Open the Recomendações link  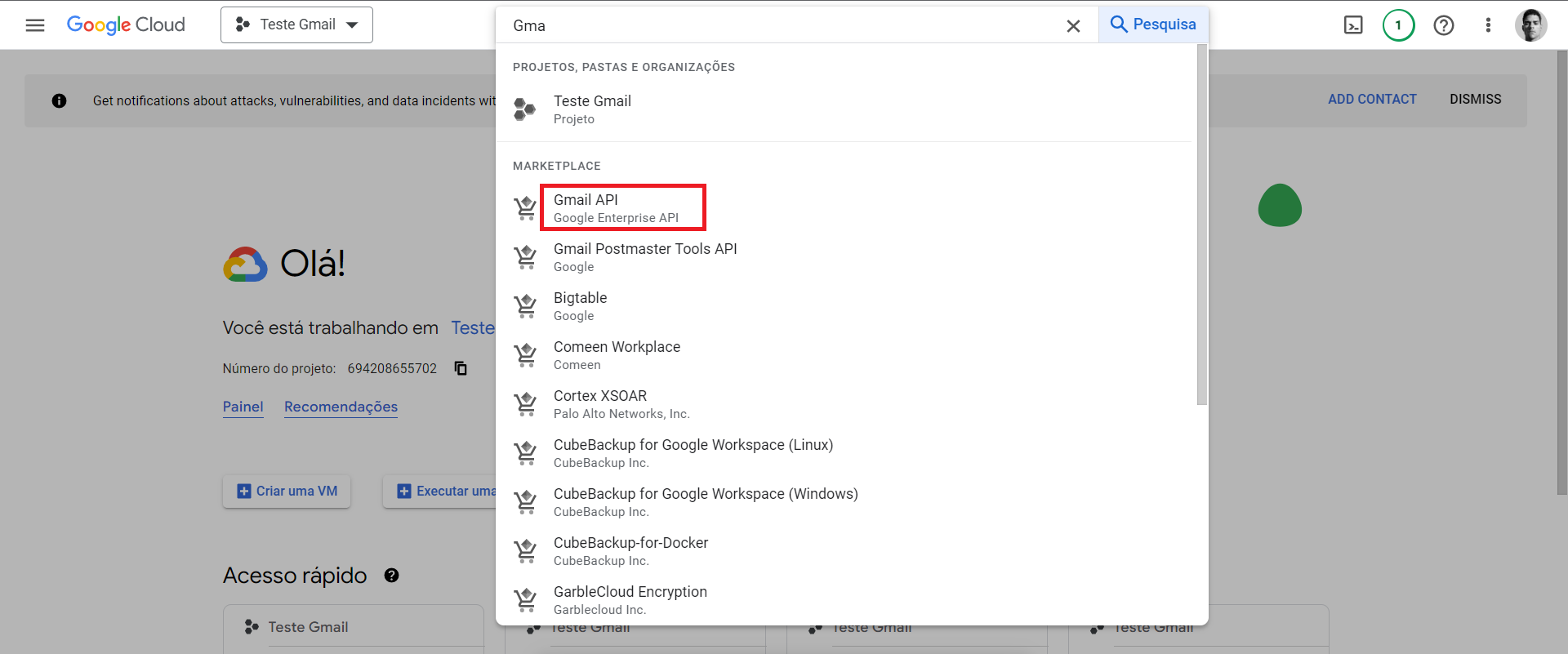pyautogui.click(x=341, y=407)
